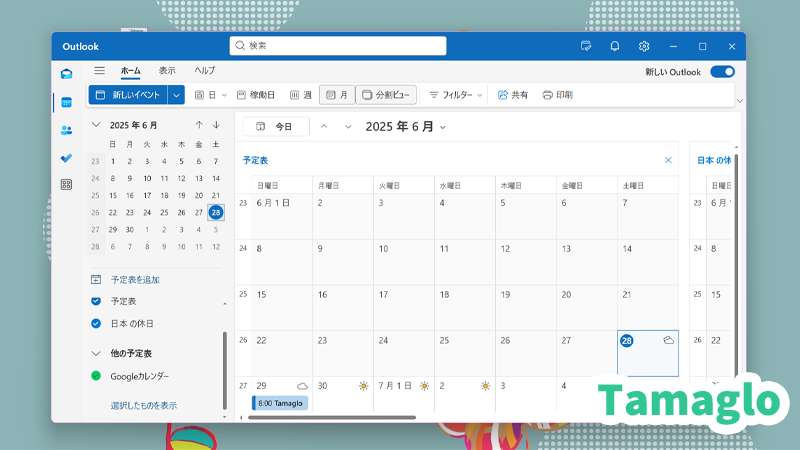Uncheck the 日本の休日 calendar checkbox
Screen dimensions: 800x450
coord(96,323)
